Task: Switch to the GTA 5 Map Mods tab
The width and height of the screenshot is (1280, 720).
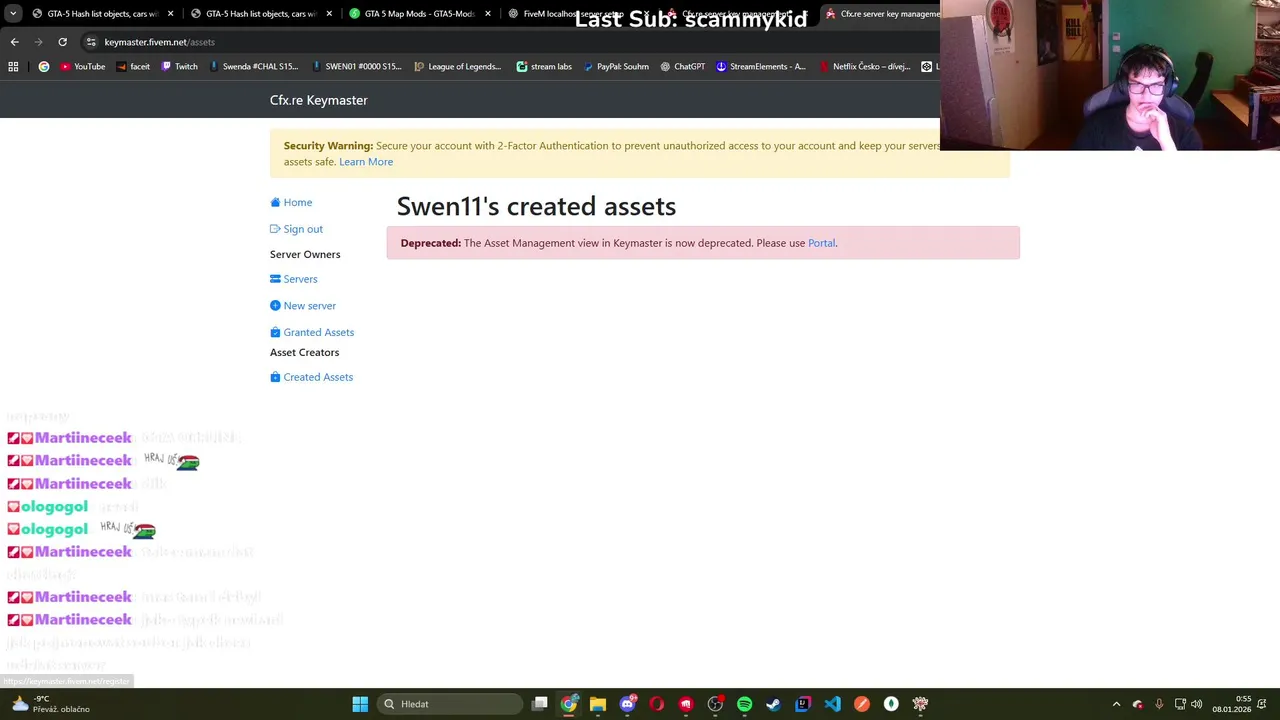Action: (419, 14)
